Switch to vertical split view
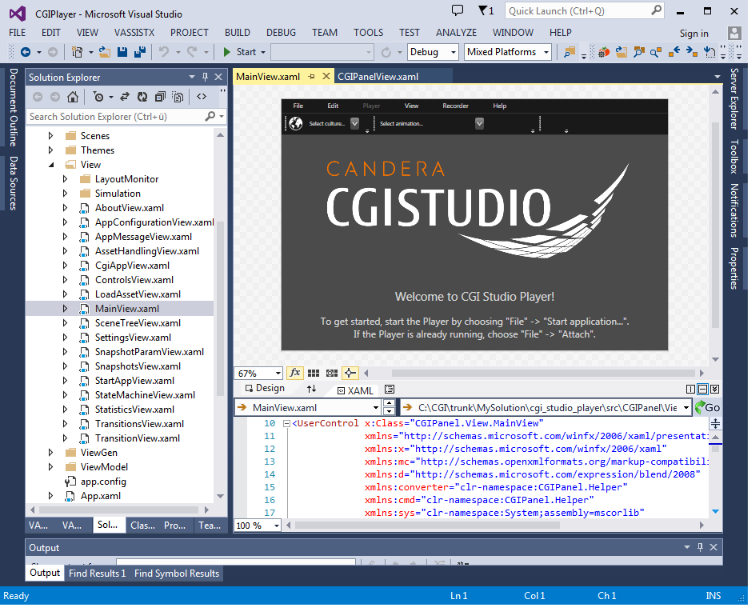This screenshot has height=605, width=748. click(x=690, y=389)
